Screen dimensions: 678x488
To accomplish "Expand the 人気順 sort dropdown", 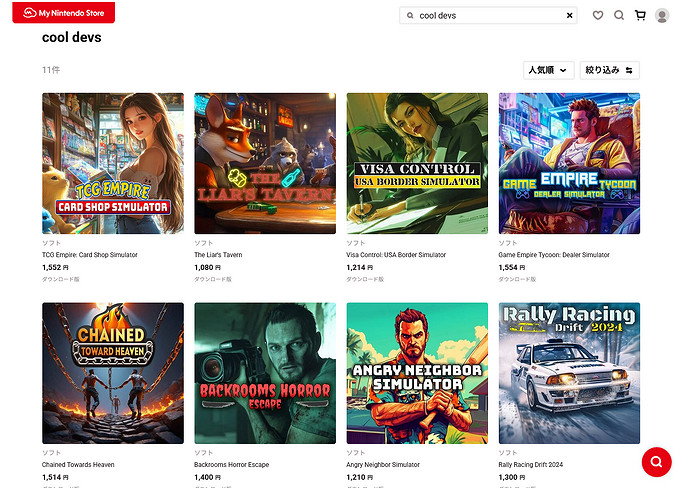I will tap(549, 70).
